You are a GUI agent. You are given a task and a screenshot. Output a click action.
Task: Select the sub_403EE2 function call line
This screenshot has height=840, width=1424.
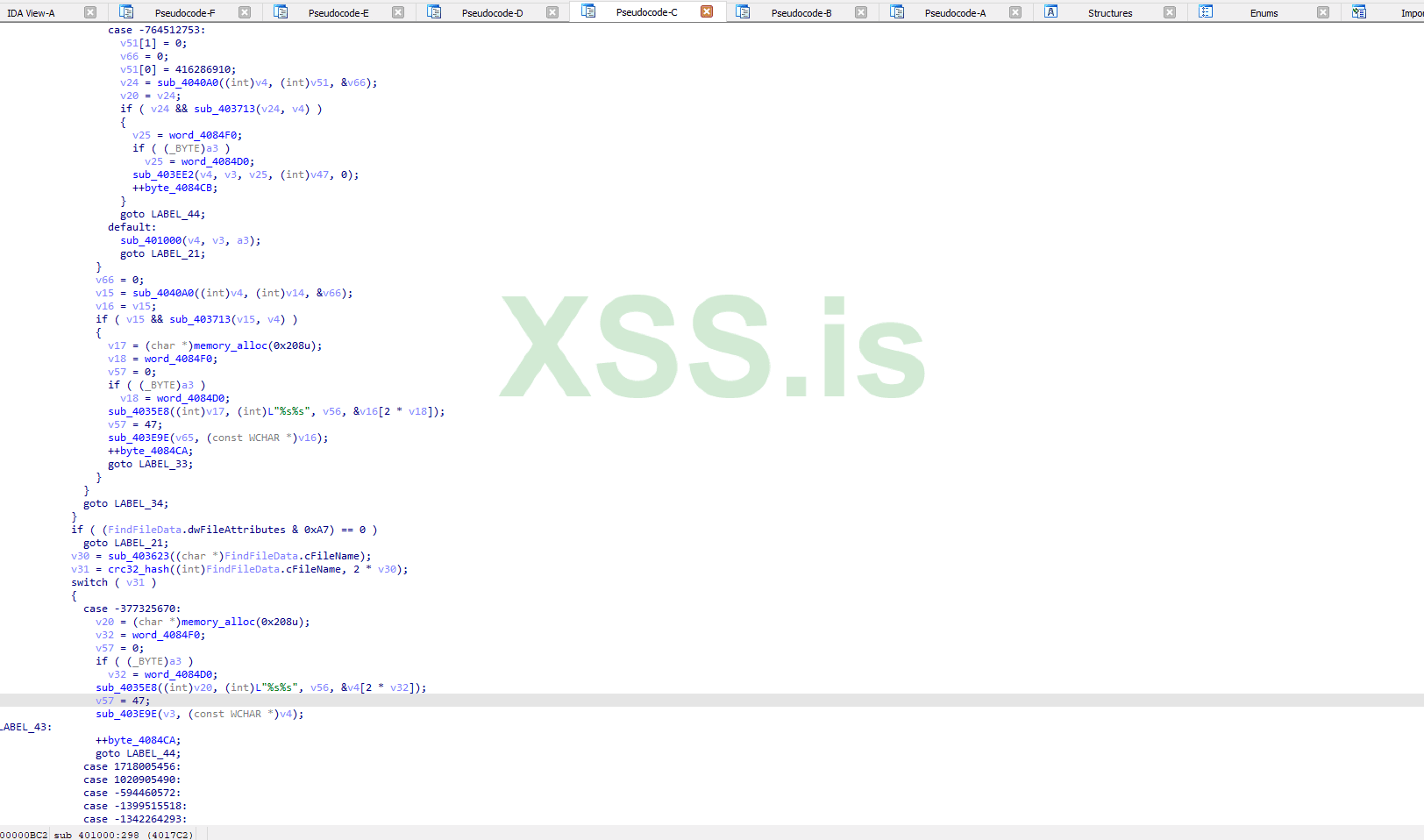(246, 174)
